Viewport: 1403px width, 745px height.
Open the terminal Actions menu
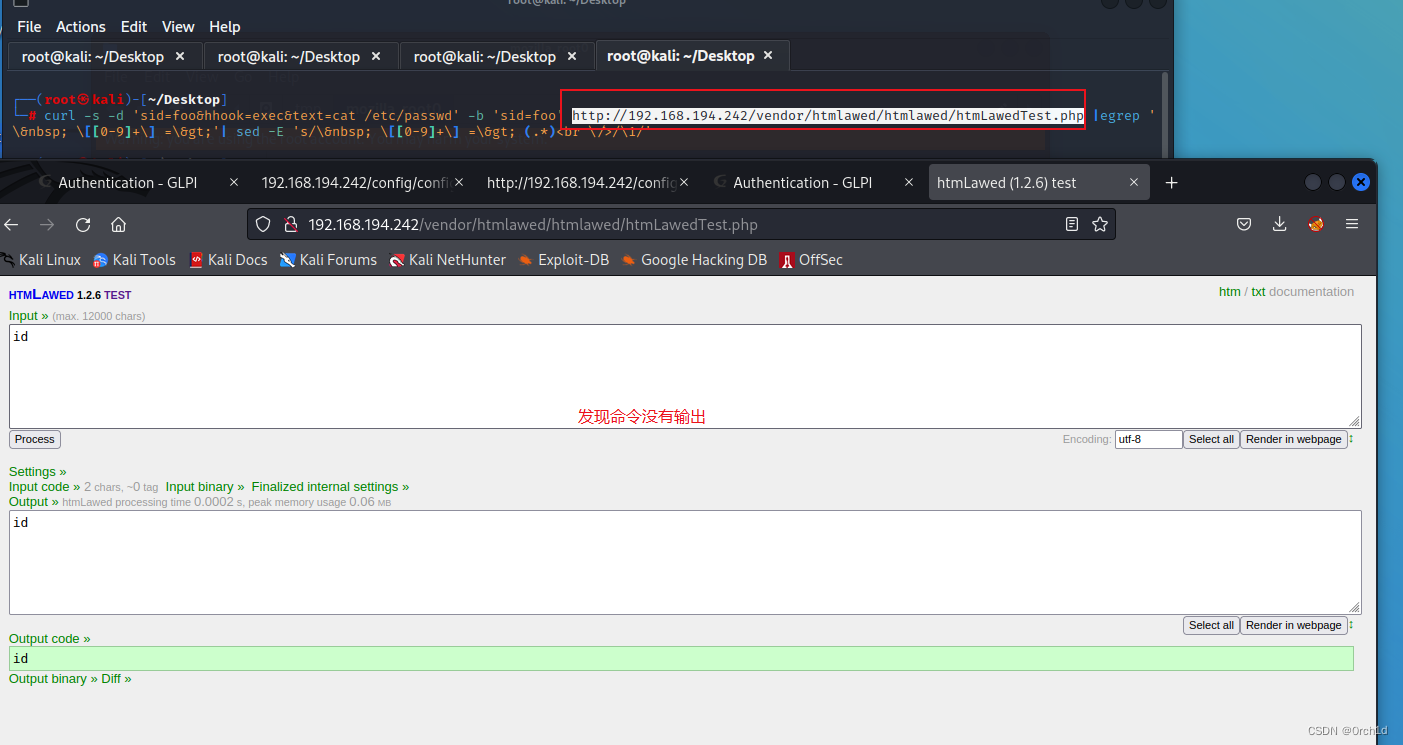[x=81, y=27]
